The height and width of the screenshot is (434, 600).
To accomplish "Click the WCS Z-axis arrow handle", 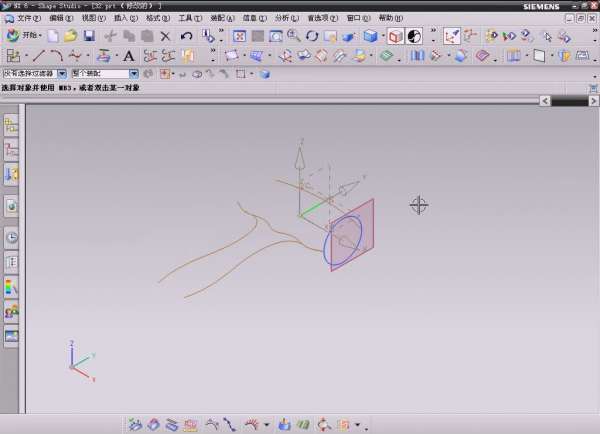I will pos(300,157).
